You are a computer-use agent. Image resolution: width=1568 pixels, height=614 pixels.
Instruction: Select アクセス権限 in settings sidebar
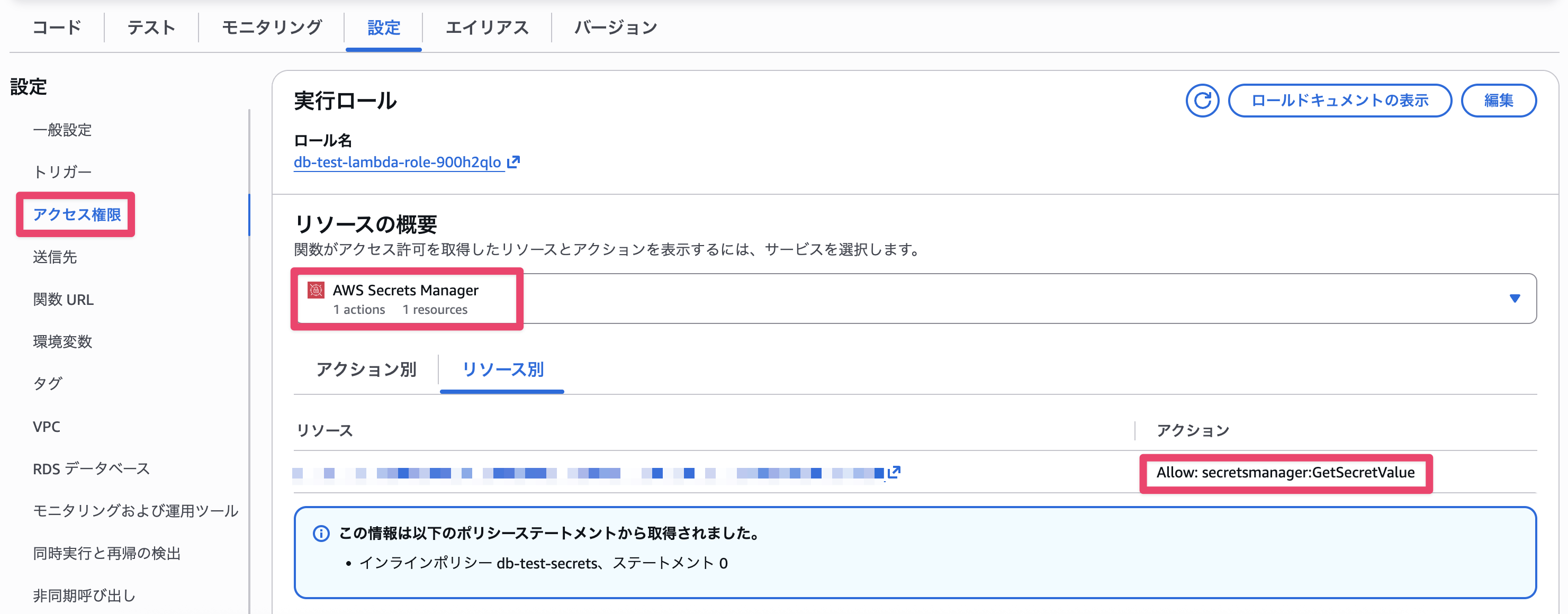pos(77,215)
